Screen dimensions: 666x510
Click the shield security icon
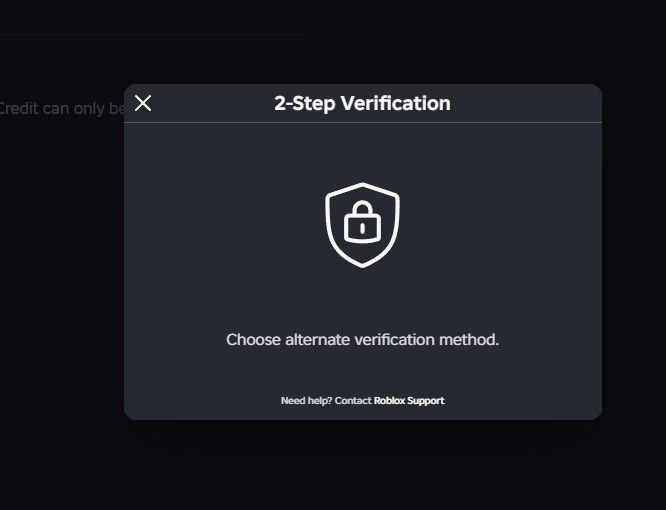[x=362, y=225]
